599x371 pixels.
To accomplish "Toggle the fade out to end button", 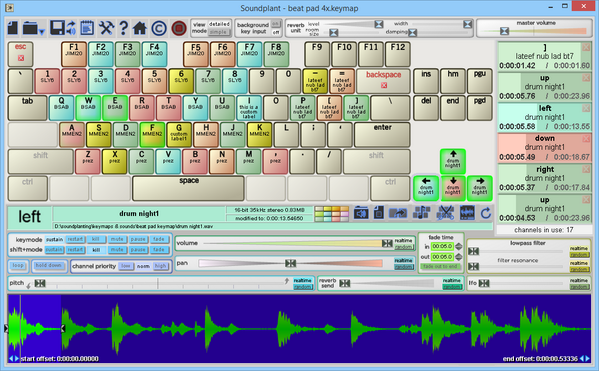I will click(x=440, y=266).
